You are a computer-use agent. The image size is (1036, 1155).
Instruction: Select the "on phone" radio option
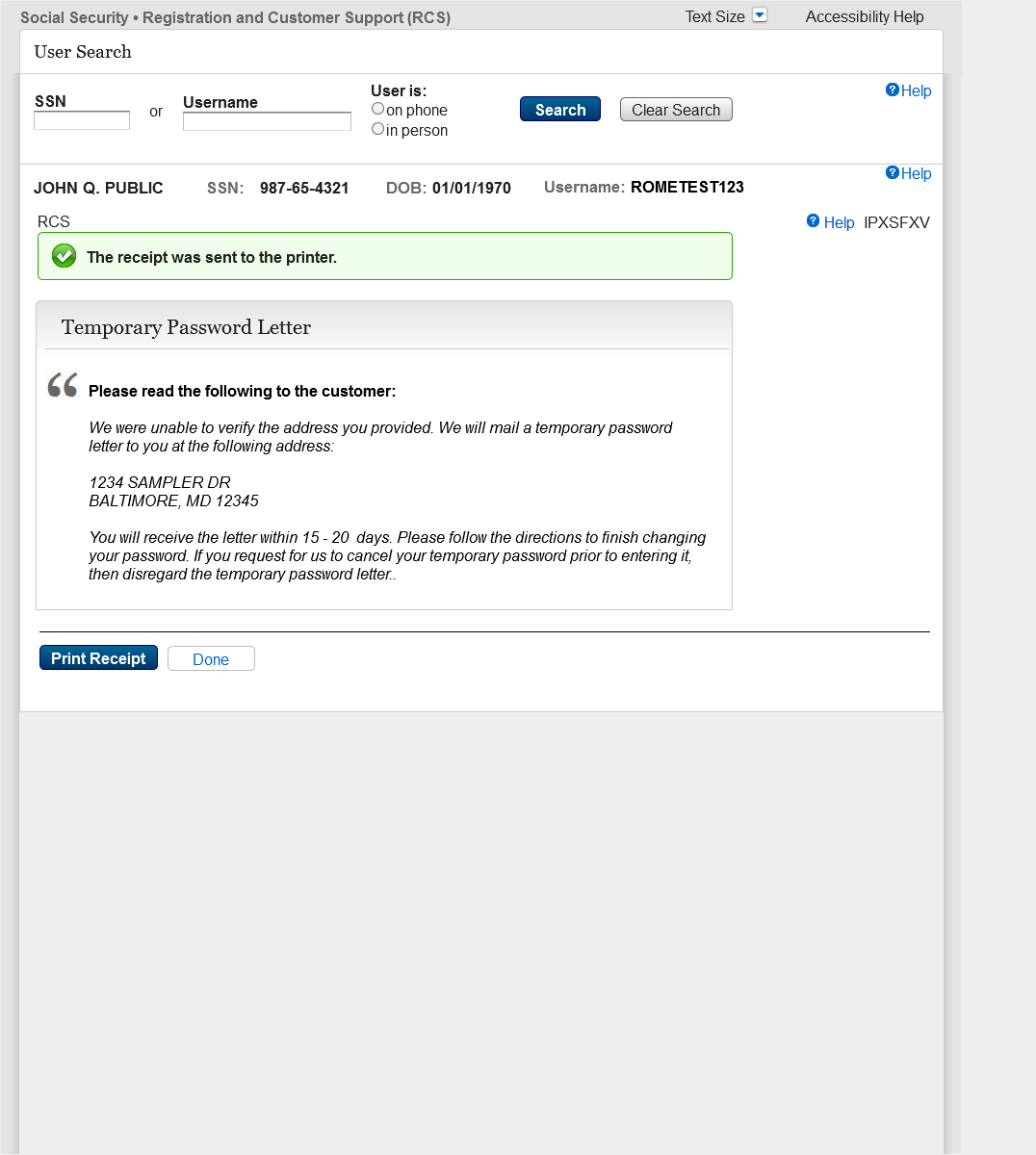coord(377,109)
